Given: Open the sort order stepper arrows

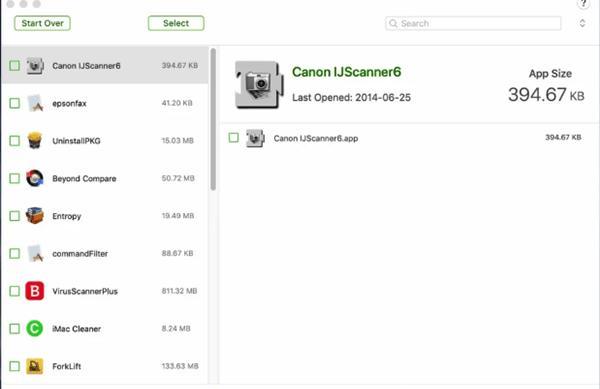Looking at the screenshot, I should pos(582,23).
